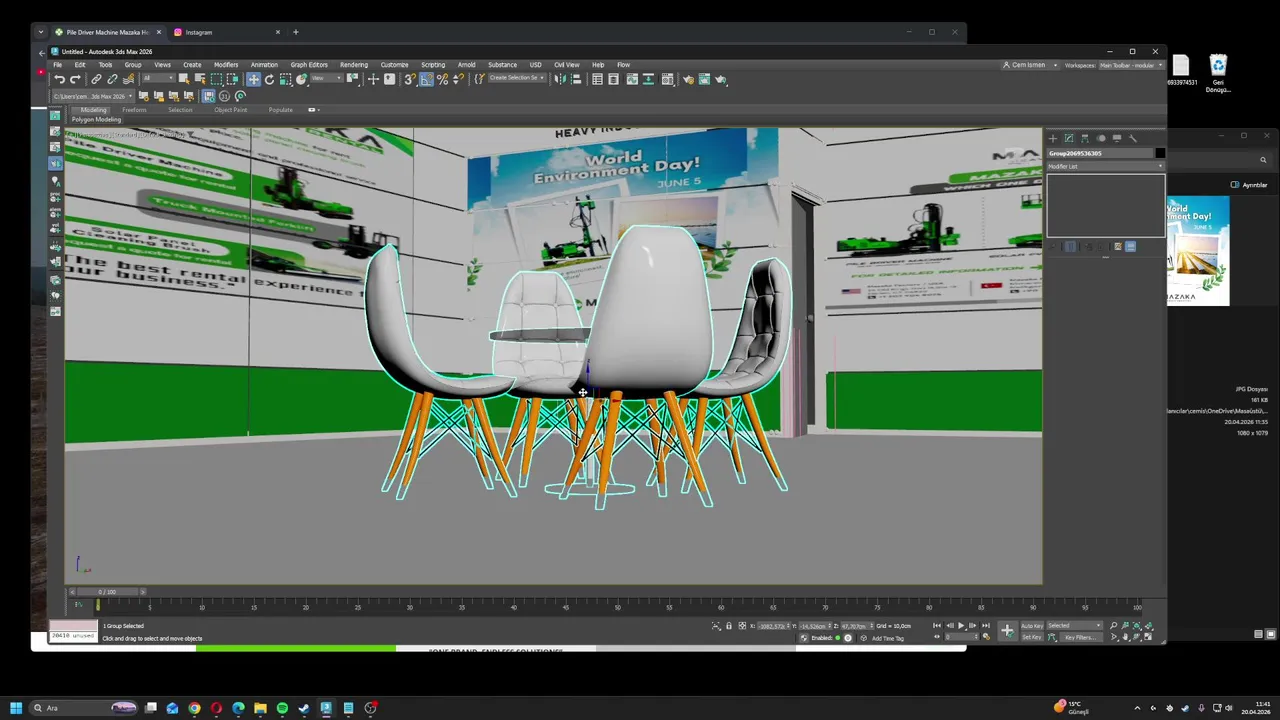Screen dimensions: 1280x720
Task: Activate the Select and Move tool
Action: pyautogui.click(x=253, y=79)
